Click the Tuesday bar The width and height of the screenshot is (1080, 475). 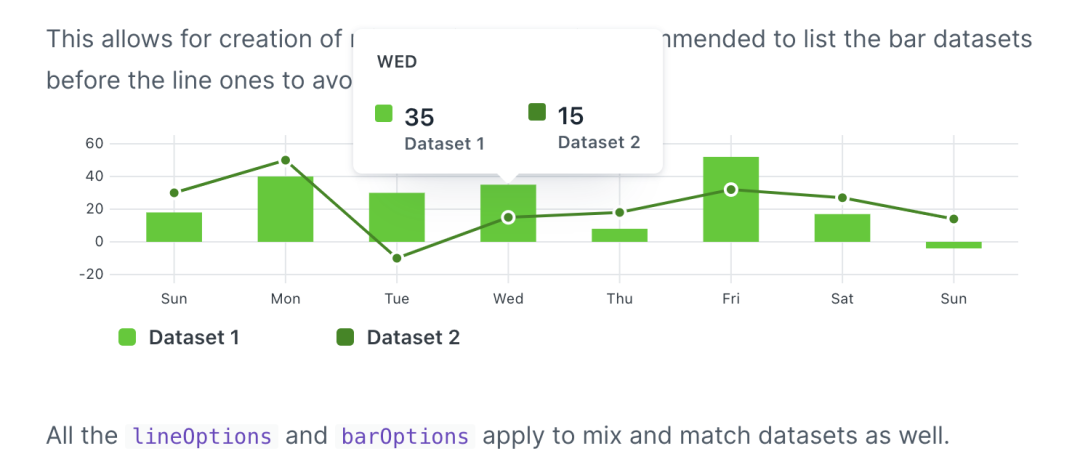coord(397,218)
